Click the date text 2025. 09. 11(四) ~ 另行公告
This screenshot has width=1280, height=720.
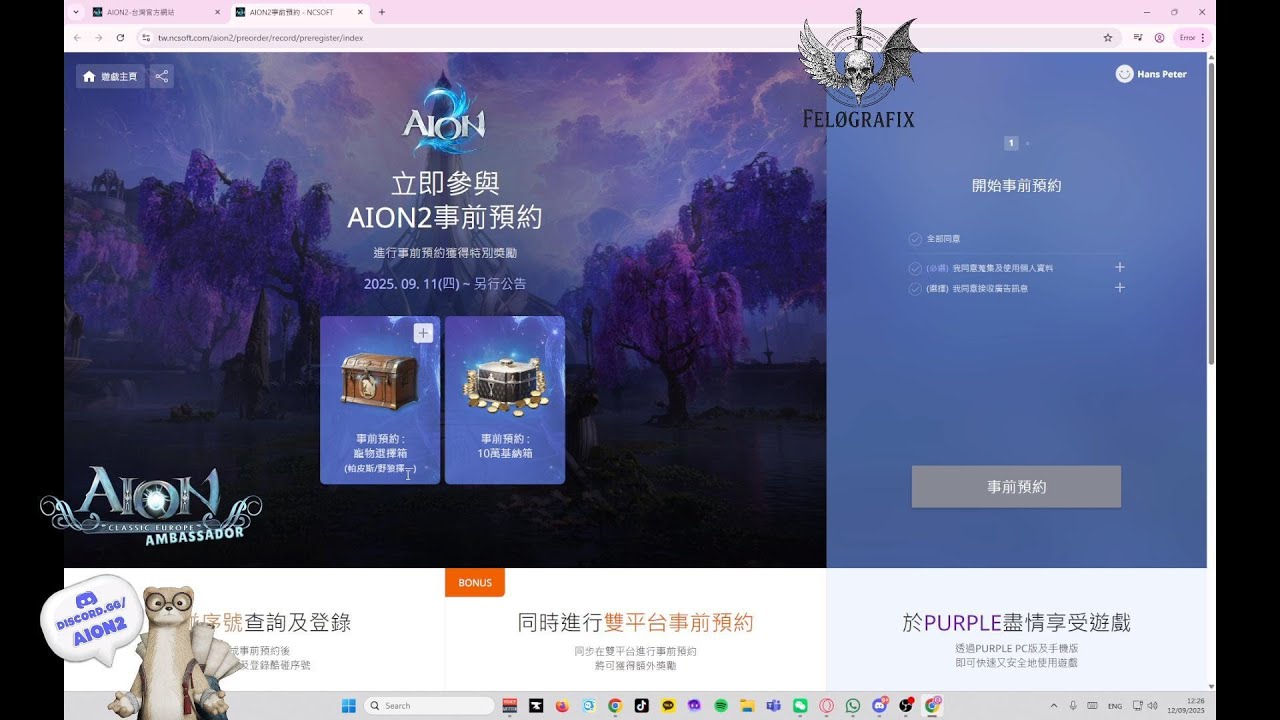tap(445, 284)
